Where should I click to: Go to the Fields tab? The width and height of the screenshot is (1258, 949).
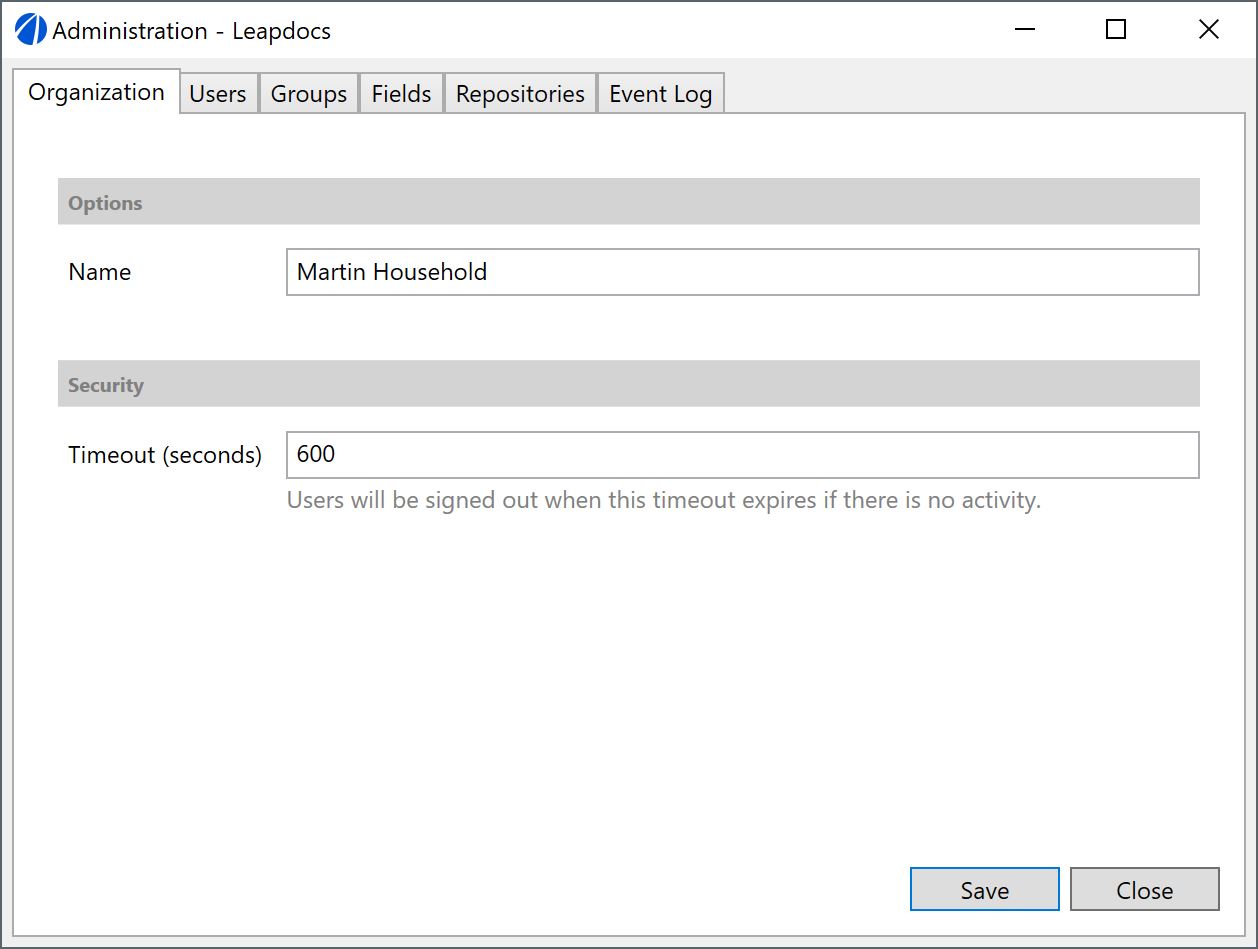[x=401, y=94]
